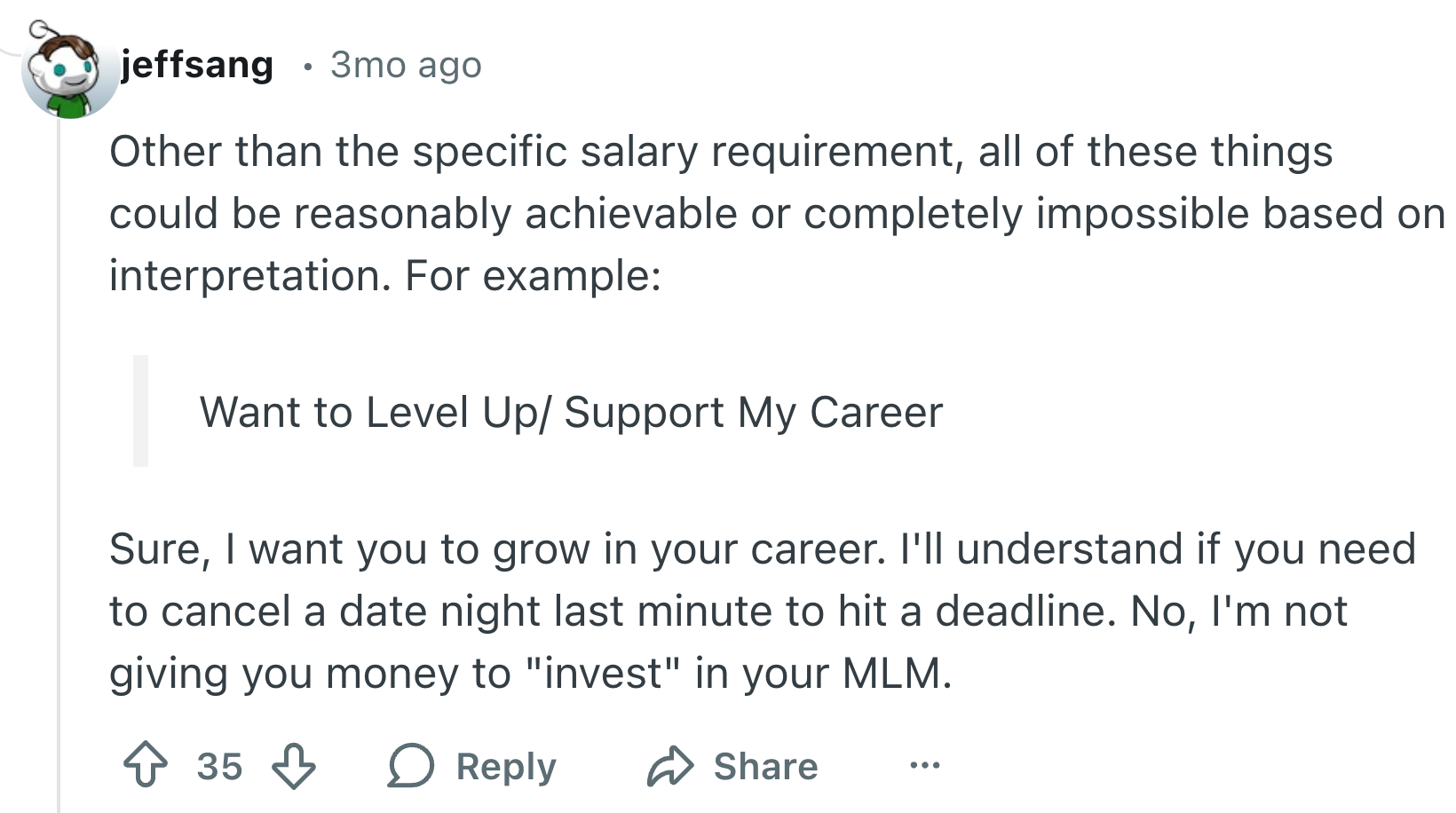Upvote jeffsang's comment
This screenshot has height=813, width=1456.
tap(146, 766)
